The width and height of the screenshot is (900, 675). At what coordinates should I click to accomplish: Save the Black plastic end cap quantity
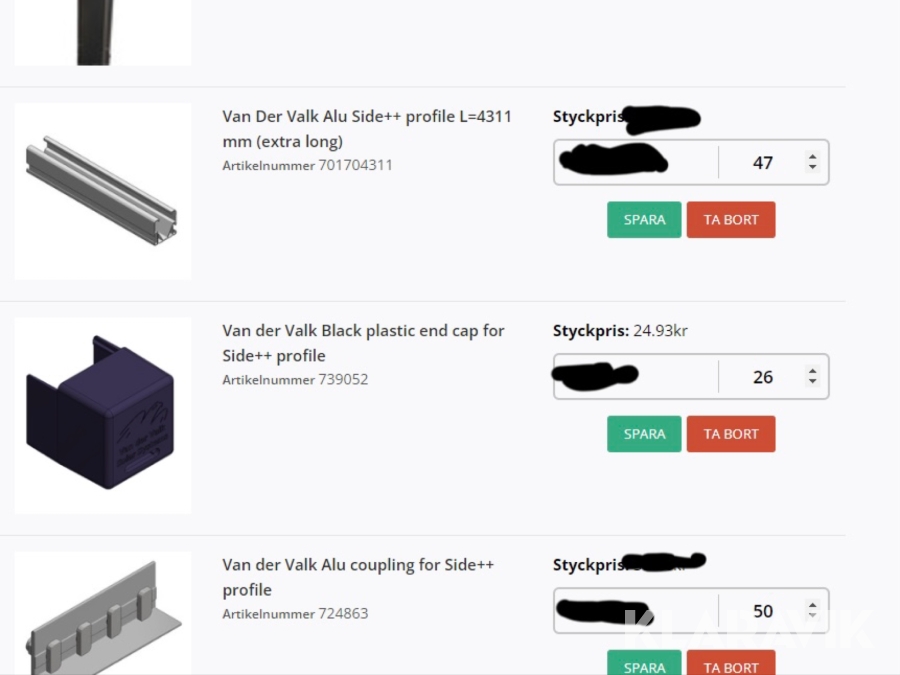644,434
